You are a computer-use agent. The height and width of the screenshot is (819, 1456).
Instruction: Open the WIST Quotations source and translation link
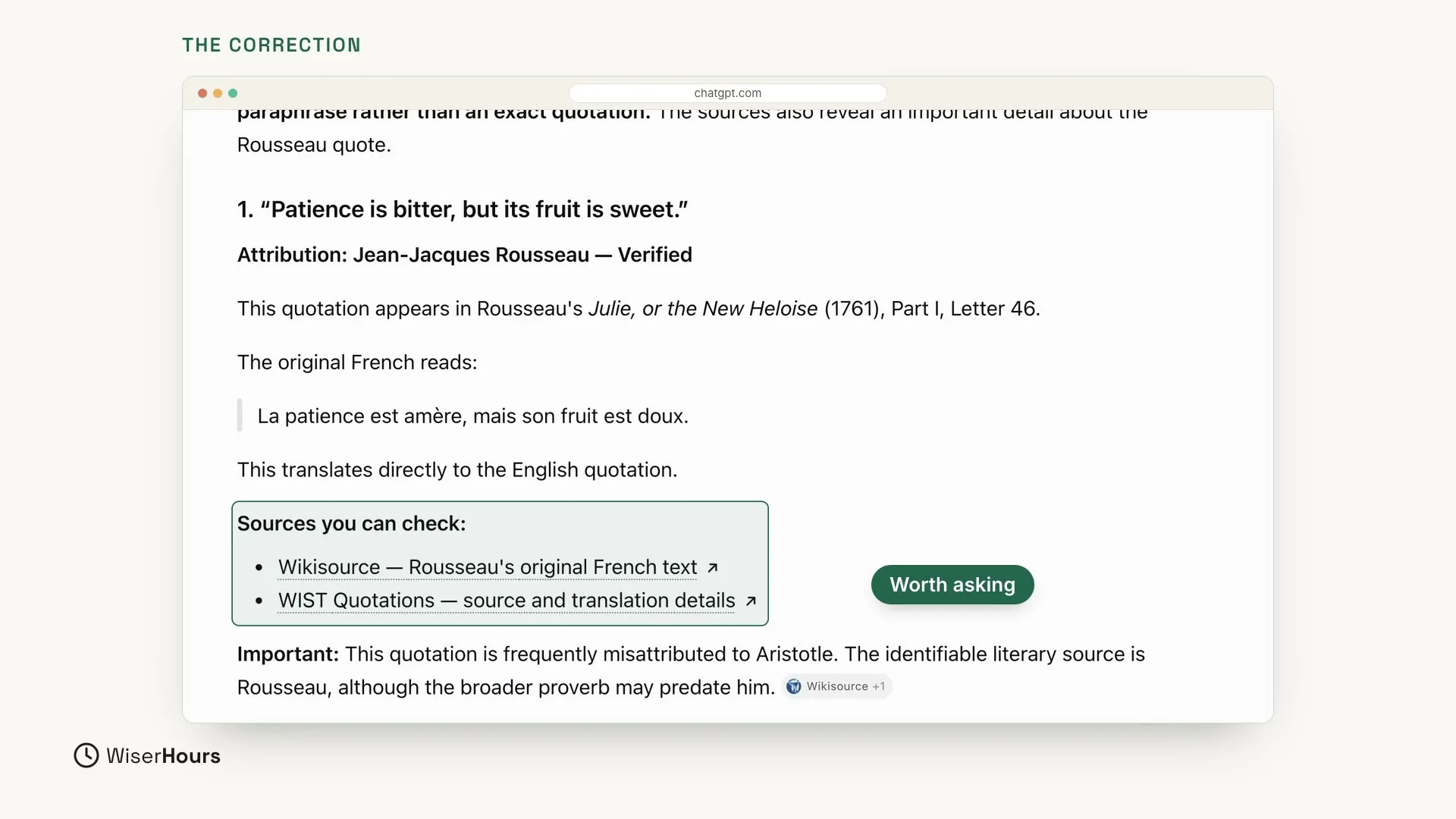[x=507, y=601]
